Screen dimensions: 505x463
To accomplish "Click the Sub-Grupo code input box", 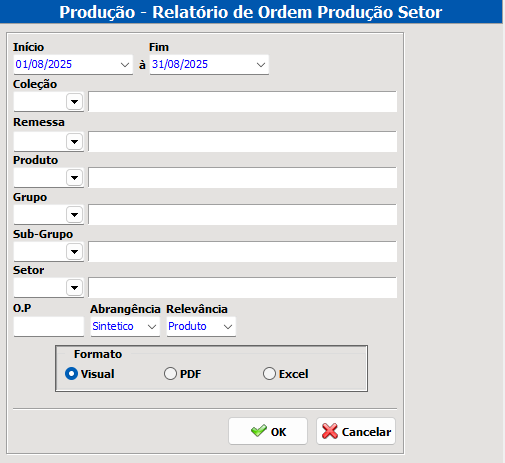I will (40, 251).
